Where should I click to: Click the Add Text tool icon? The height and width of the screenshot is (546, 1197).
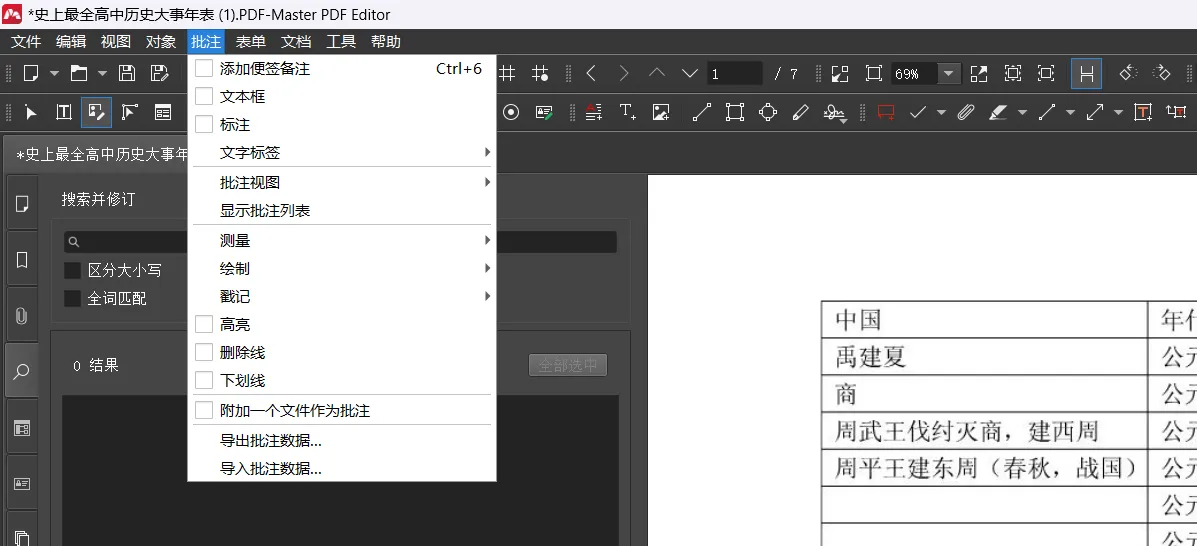pyautogui.click(x=628, y=112)
